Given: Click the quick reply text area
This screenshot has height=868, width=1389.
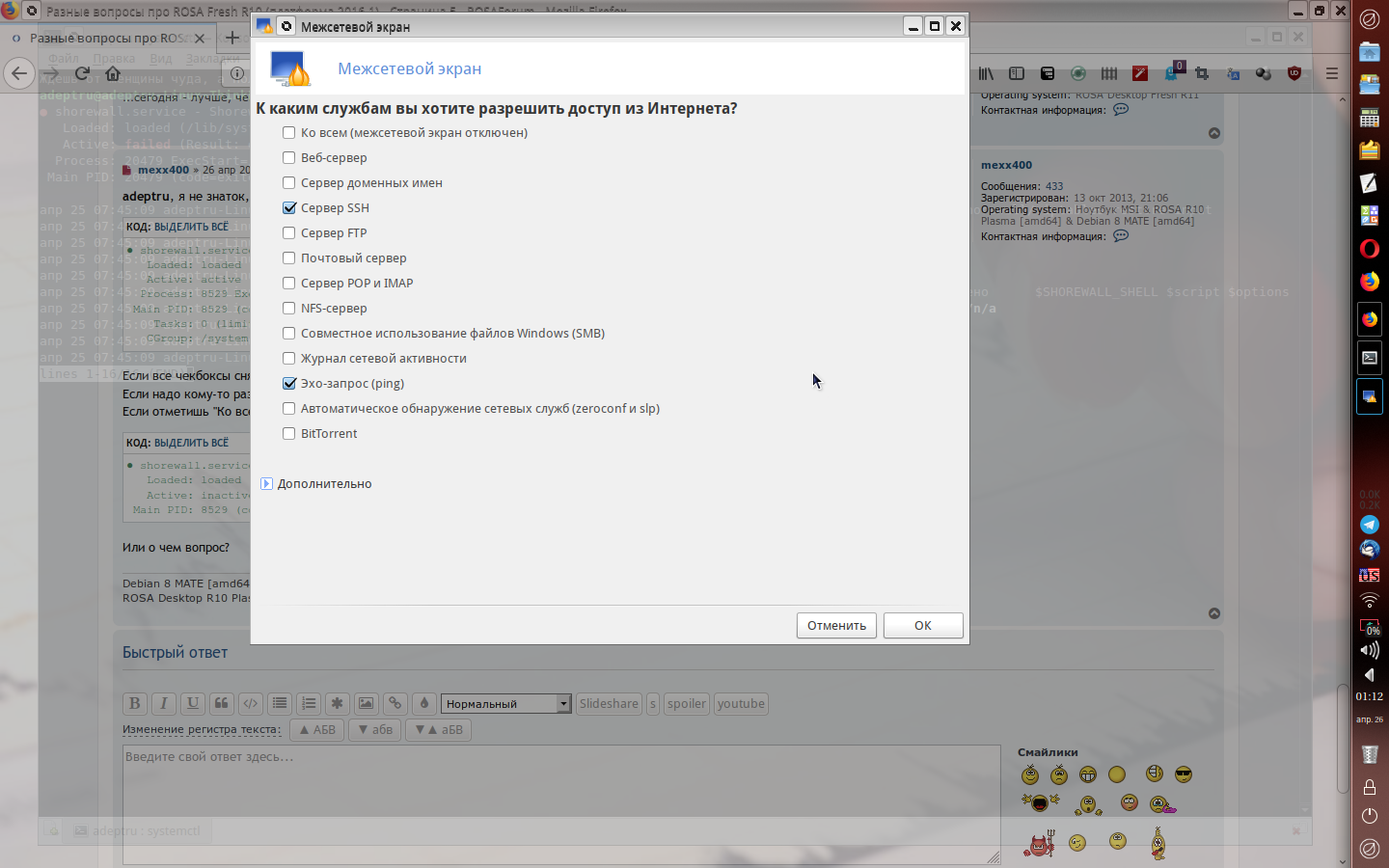Looking at the screenshot, I should point(561,805).
